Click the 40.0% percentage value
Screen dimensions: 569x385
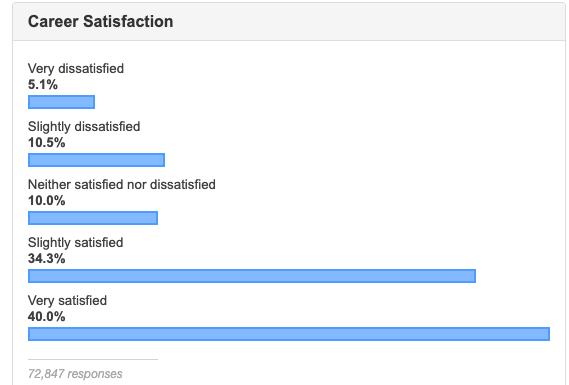pos(46,317)
